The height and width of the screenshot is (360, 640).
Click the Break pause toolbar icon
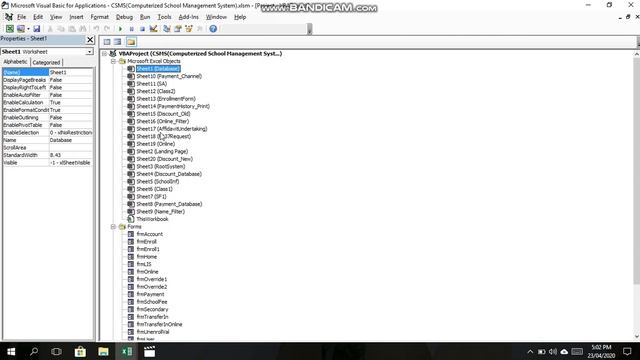(131, 29)
